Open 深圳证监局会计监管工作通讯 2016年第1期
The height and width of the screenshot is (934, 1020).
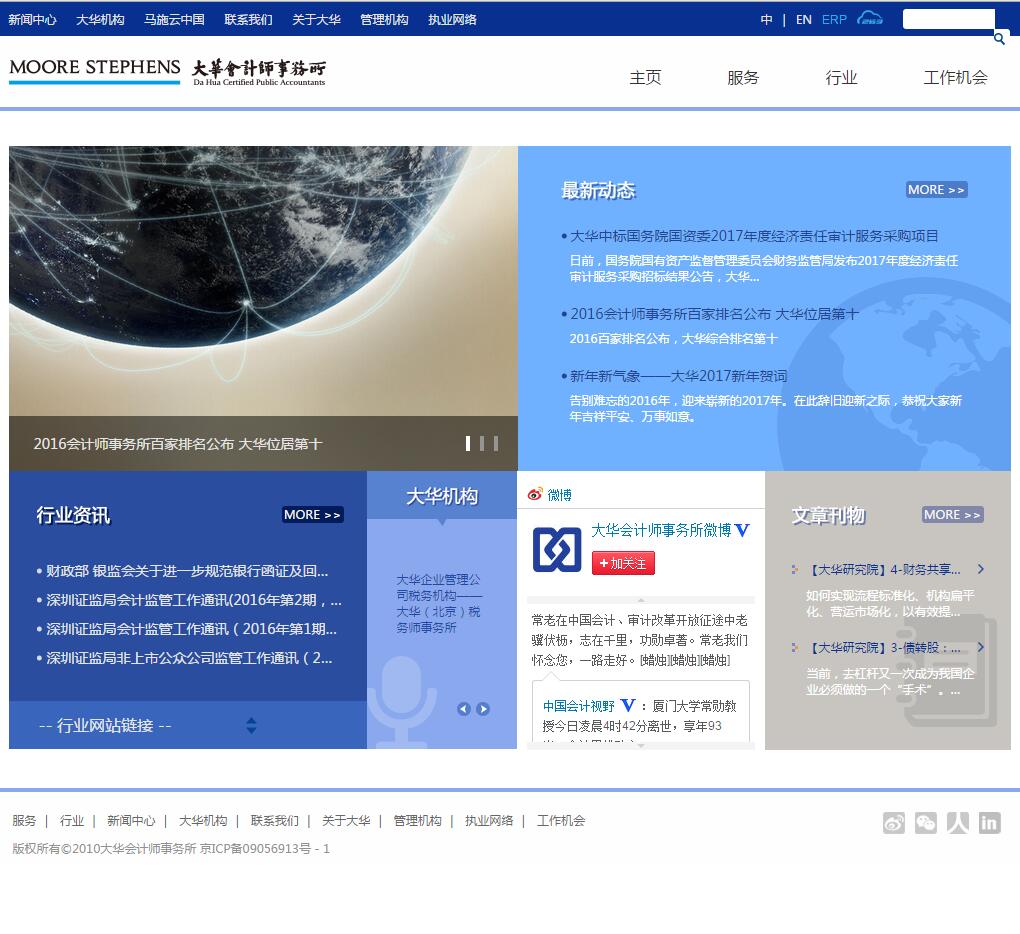point(191,629)
